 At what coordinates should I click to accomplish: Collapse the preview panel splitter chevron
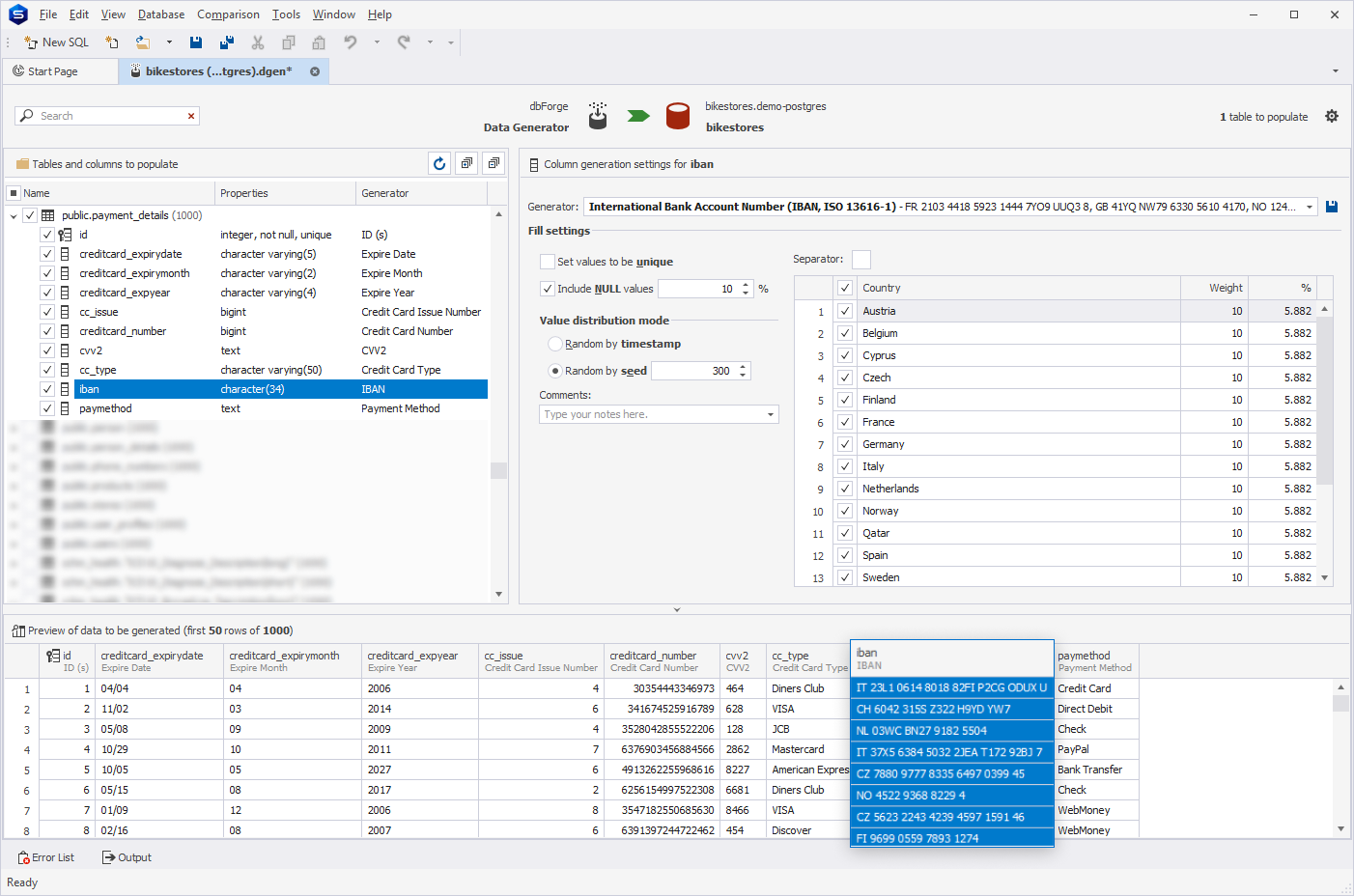677,610
